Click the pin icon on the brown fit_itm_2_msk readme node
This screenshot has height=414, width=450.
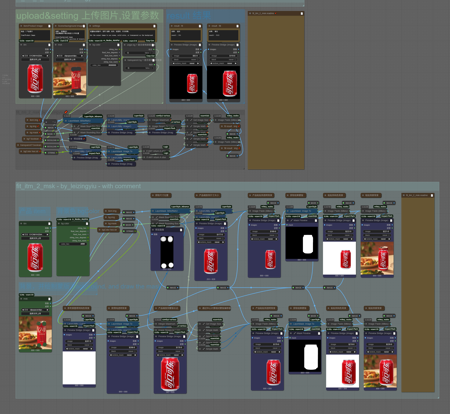tap(302, 13)
